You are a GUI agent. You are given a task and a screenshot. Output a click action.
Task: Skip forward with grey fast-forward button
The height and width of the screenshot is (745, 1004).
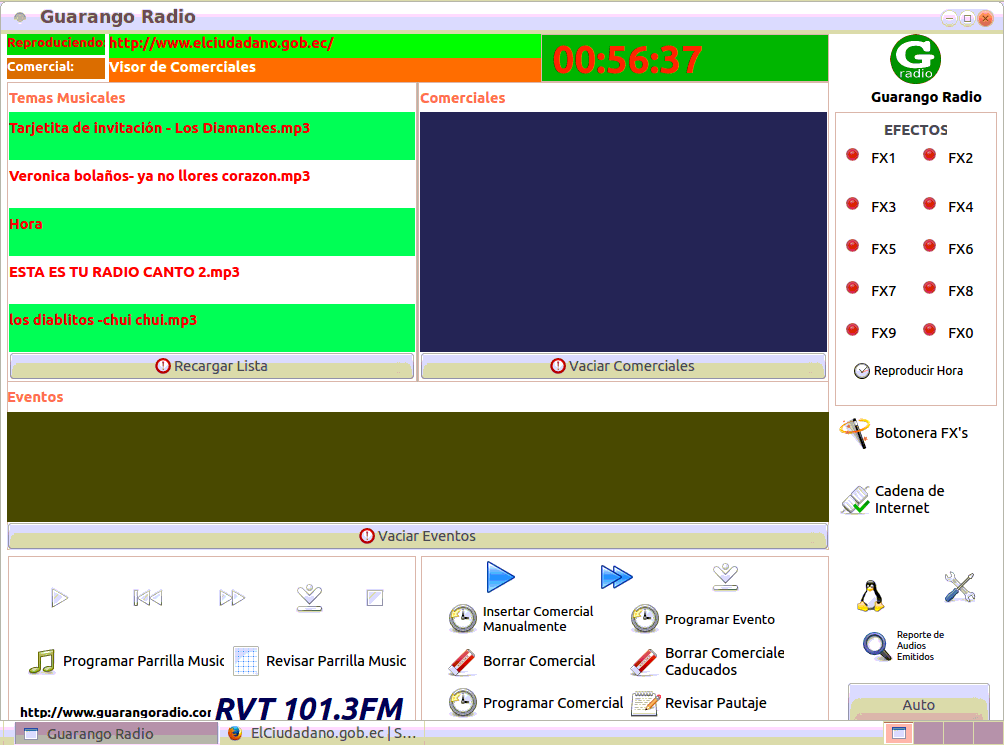[x=232, y=598]
